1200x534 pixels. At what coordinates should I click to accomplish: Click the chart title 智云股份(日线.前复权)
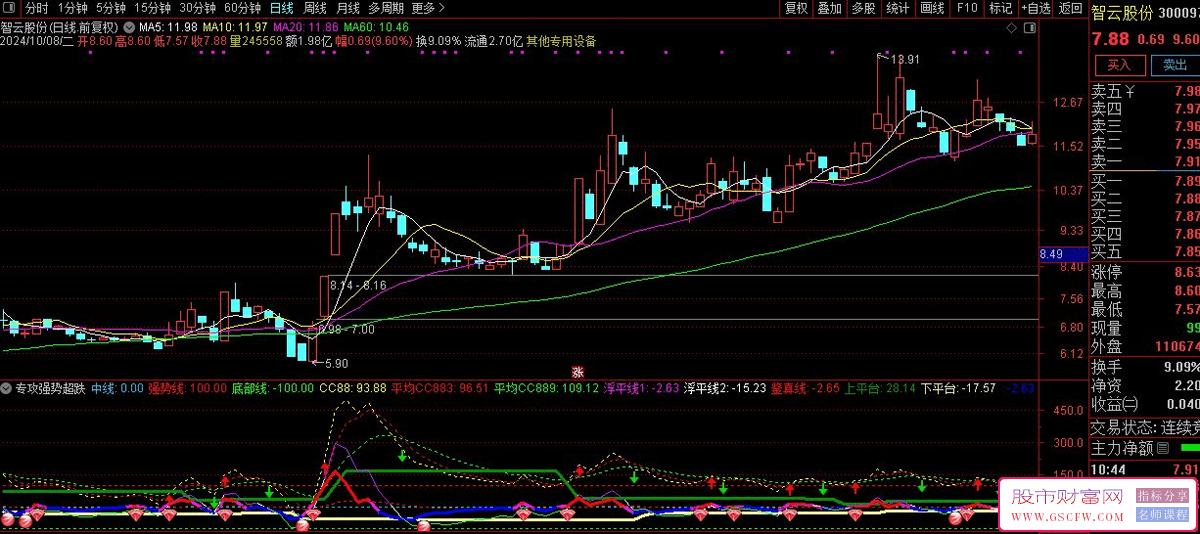coord(61,26)
